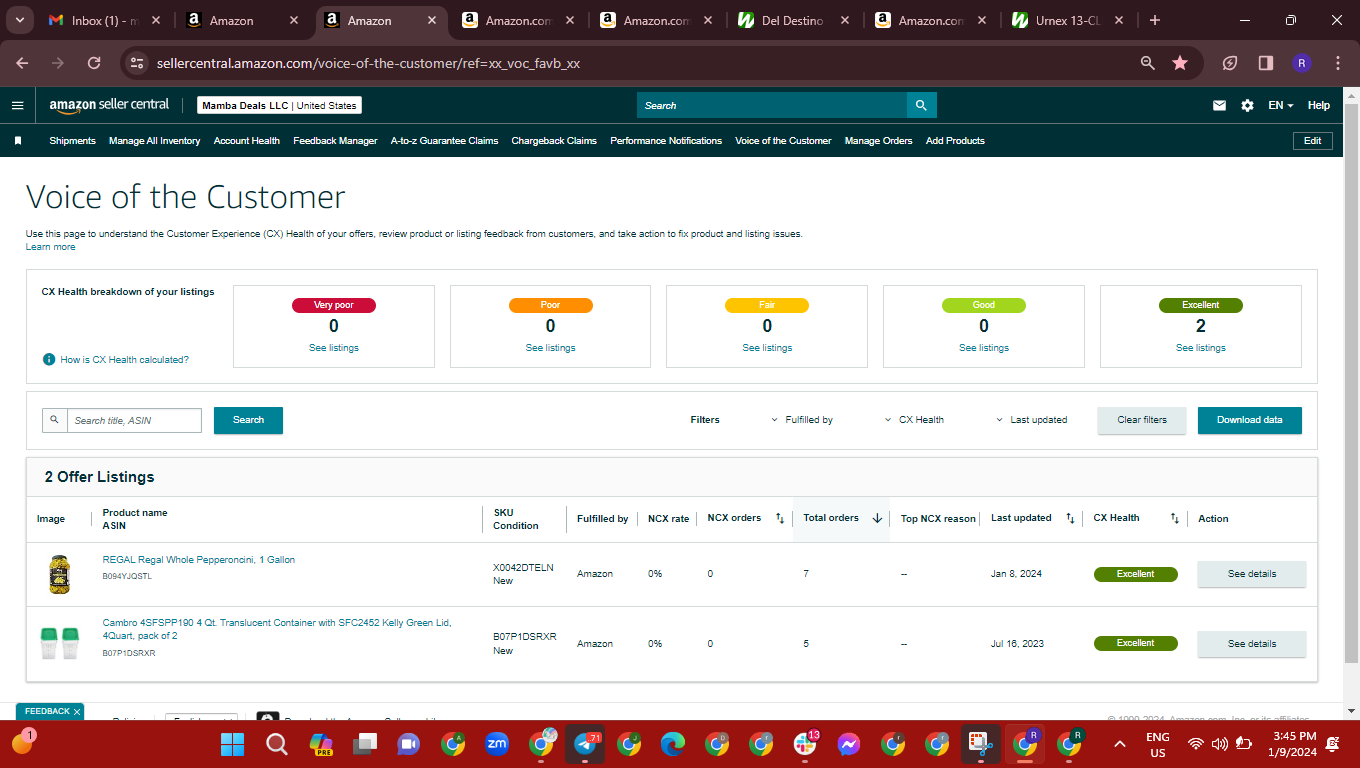The height and width of the screenshot is (768, 1360).
Task: Open A-to-z Guarantee Claims
Action: pos(444,141)
